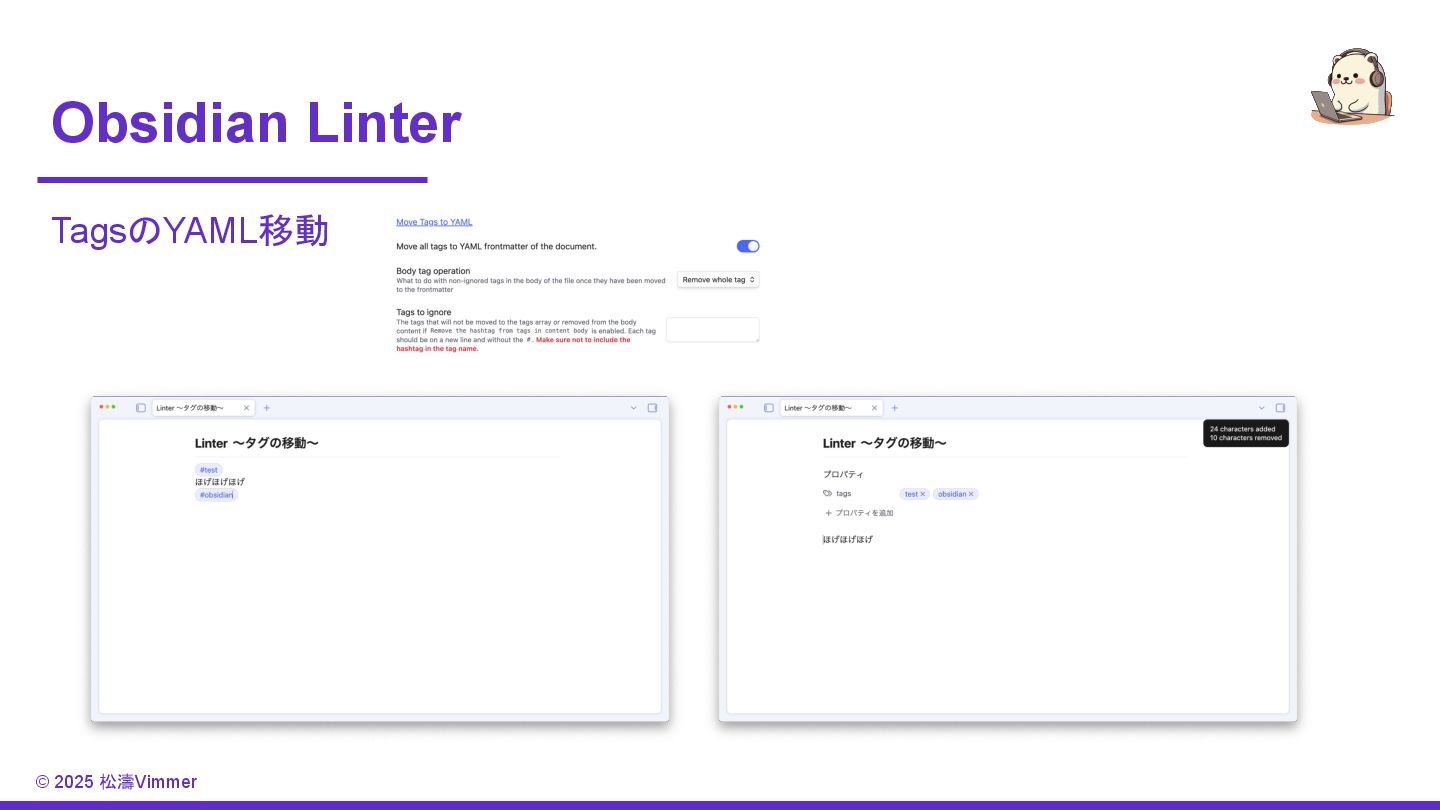The width and height of the screenshot is (1440, 810).
Task: Click the red close button of left window
Action: pos(102,407)
